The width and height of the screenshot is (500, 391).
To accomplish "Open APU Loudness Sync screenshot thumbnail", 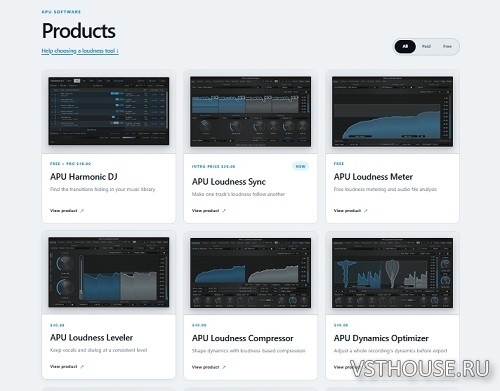I will click(x=251, y=111).
